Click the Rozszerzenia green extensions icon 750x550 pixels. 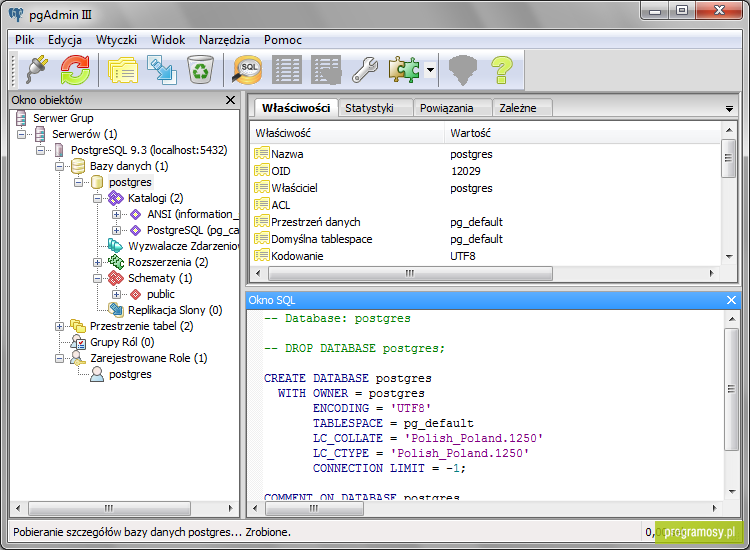[x=116, y=262]
